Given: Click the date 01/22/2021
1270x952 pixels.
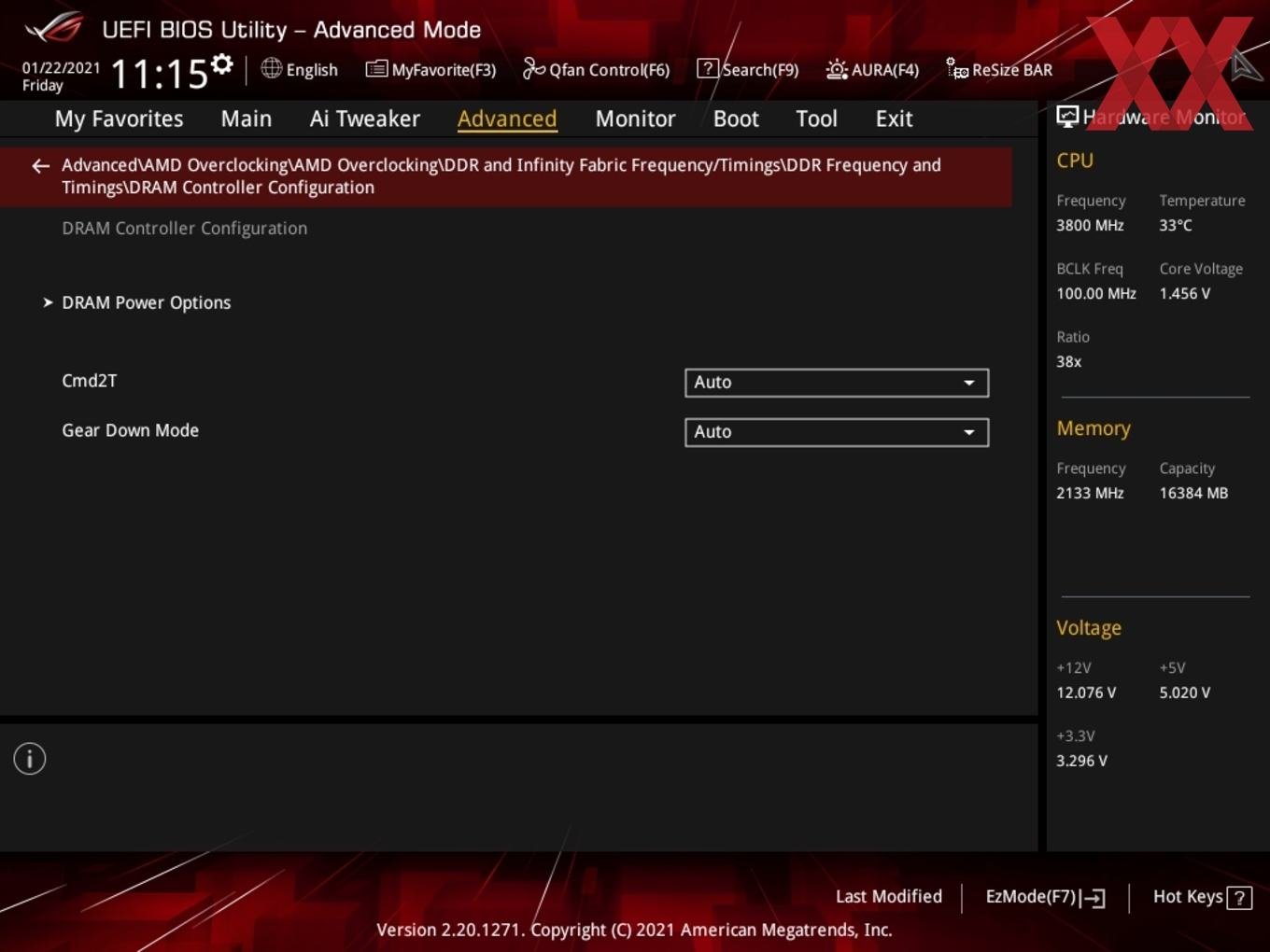Looking at the screenshot, I should pos(61,68).
